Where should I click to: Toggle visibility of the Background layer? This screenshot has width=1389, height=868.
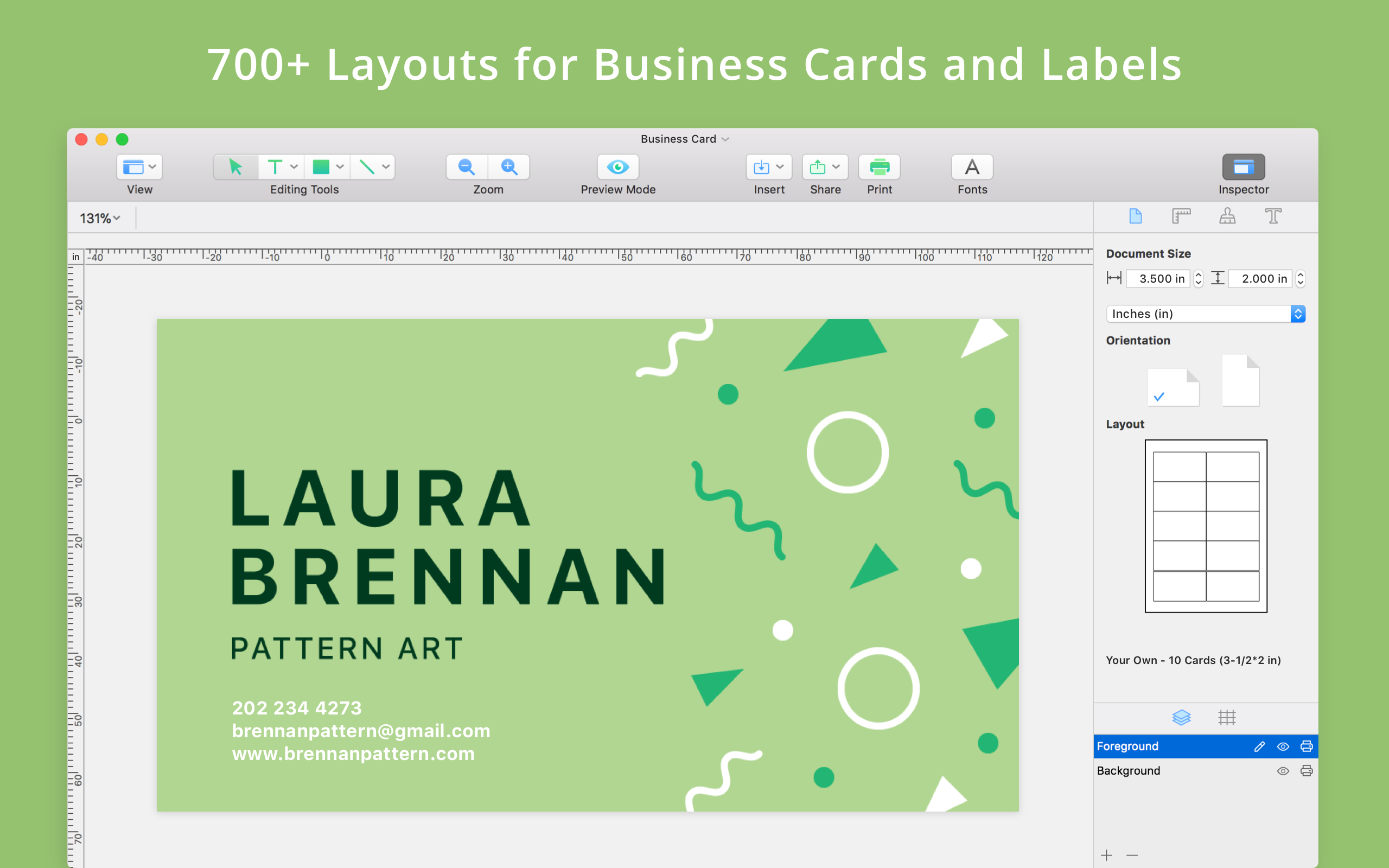[x=1283, y=770]
